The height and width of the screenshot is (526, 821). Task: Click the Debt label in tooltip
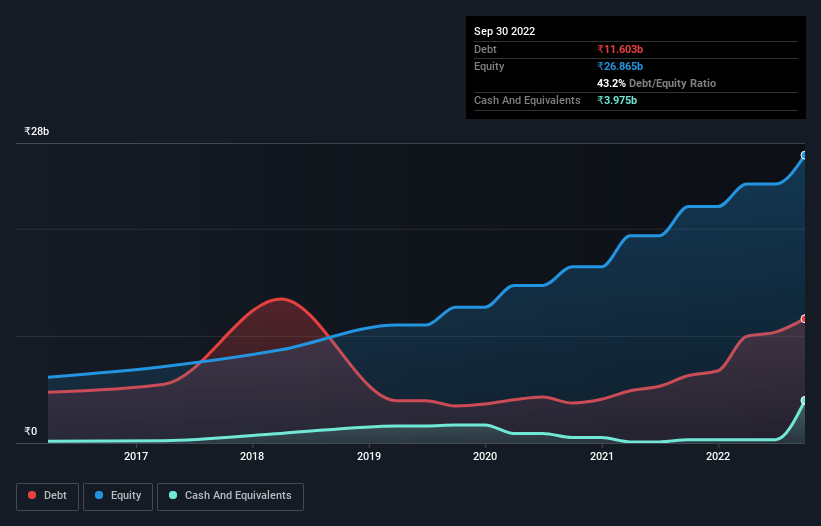[485, 49]
